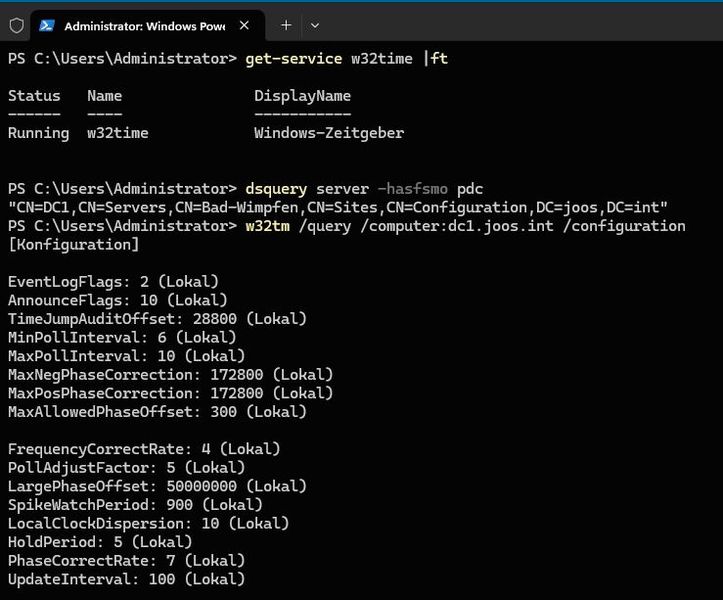
Task: Click the 'AnnounceFlags: 10 (Lokal)' line
Action: coord(118,300)
